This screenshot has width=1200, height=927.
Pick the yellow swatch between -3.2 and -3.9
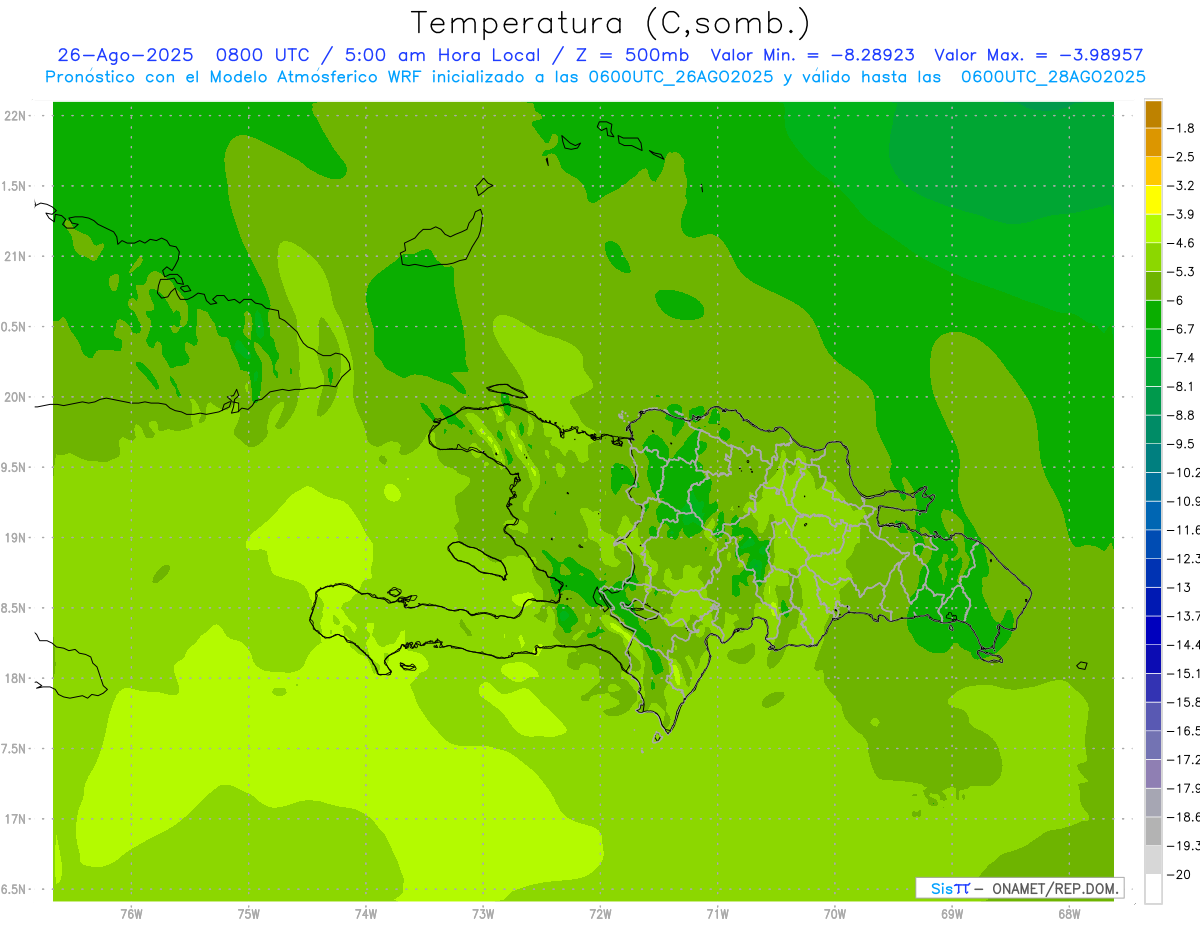tap(1153, 200)
